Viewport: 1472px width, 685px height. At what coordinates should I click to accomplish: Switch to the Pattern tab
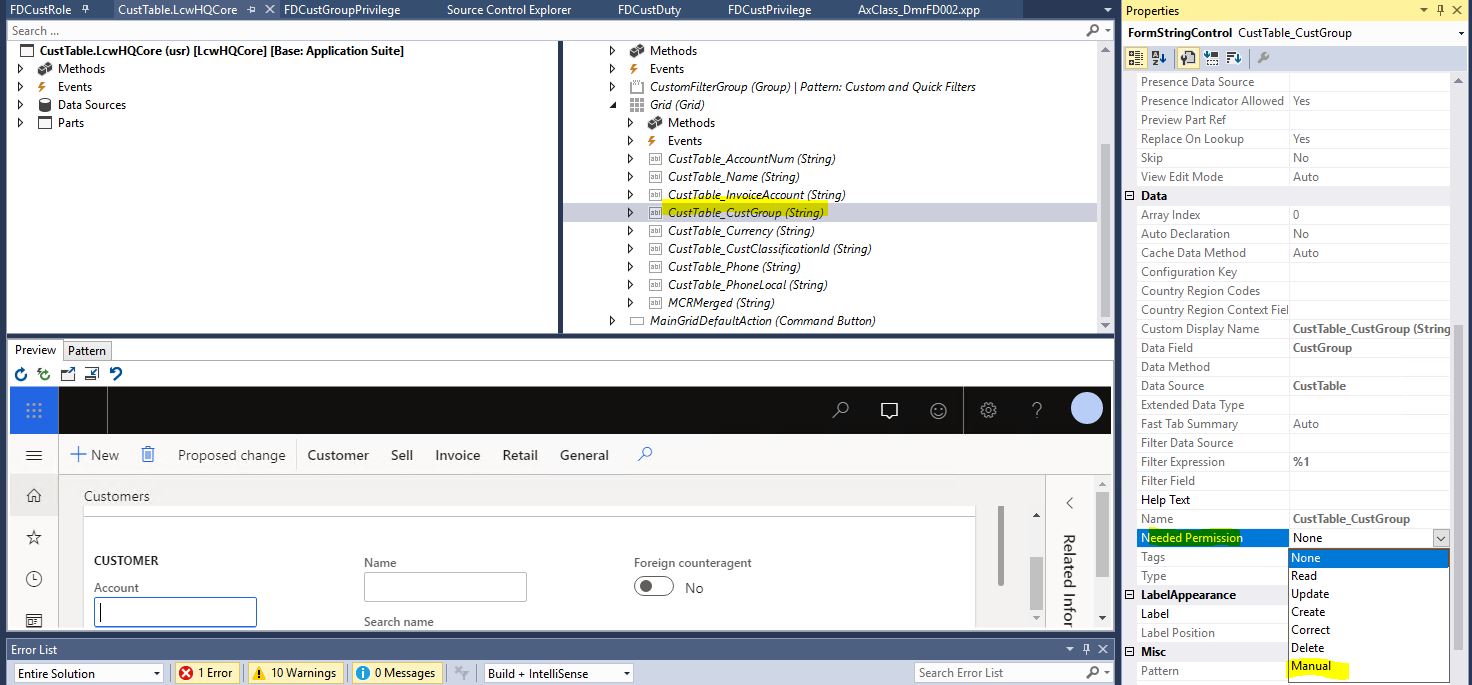[x=87, y=351]
